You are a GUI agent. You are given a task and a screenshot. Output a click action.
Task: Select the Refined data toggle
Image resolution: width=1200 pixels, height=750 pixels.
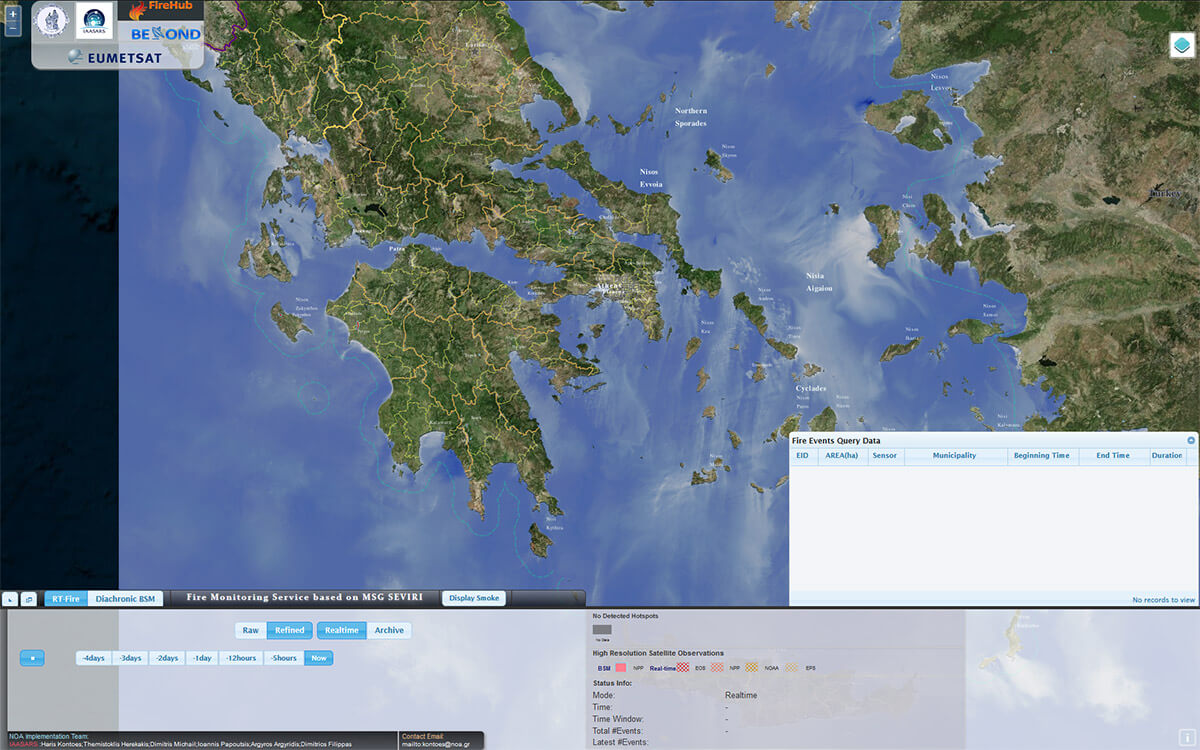[x=289, y=630]
